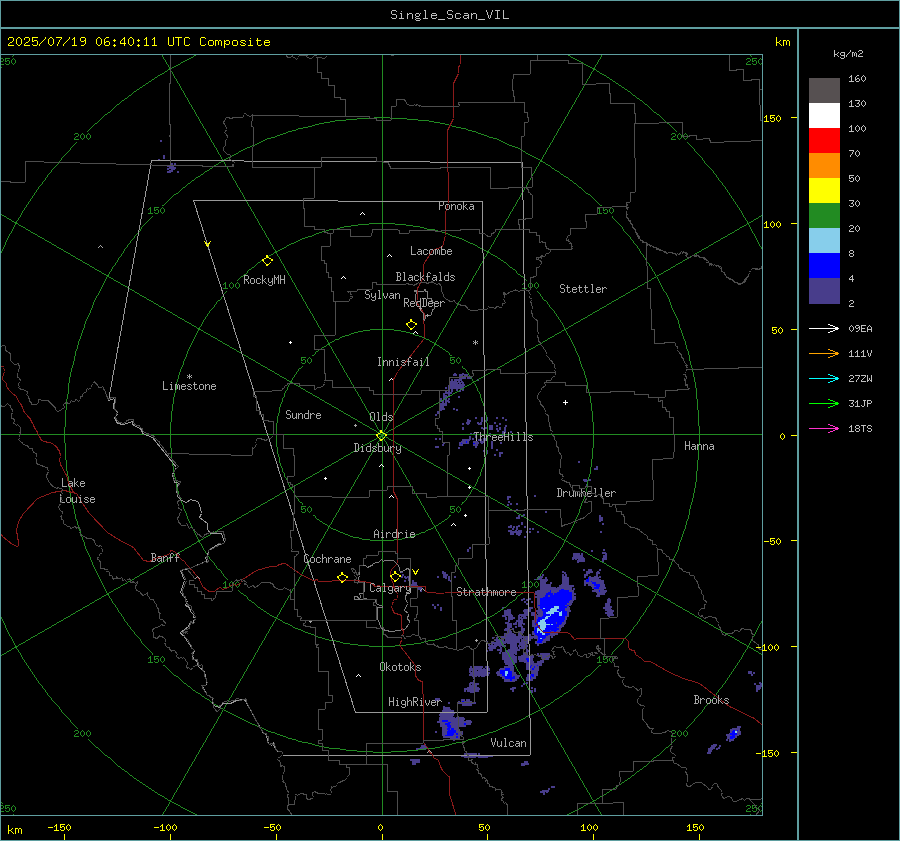Pick the orange 50-70 legend swatch
This screenshot has width=900, height=841.
[x=824, y=166]
